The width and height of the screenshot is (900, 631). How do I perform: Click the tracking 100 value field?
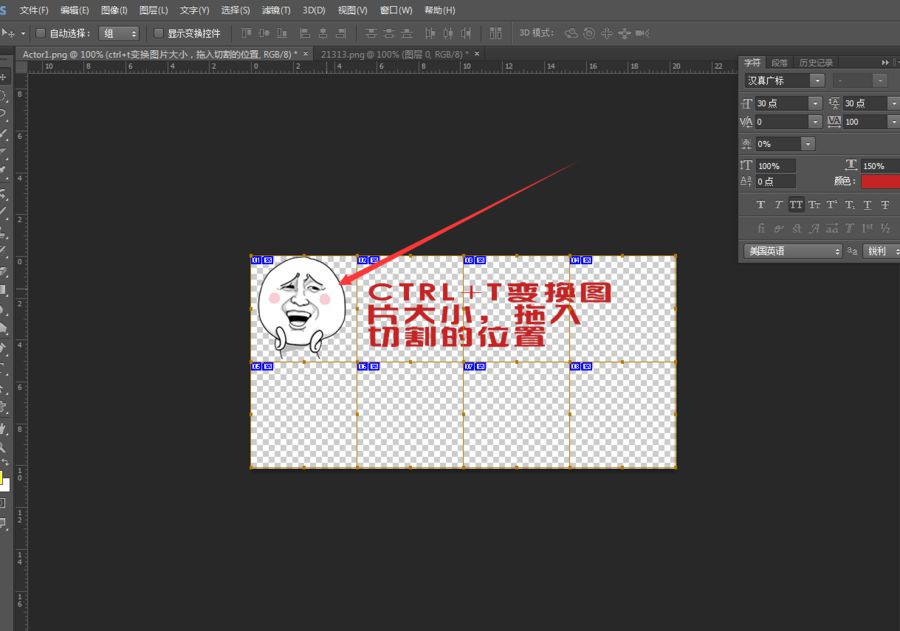point(864,122)
